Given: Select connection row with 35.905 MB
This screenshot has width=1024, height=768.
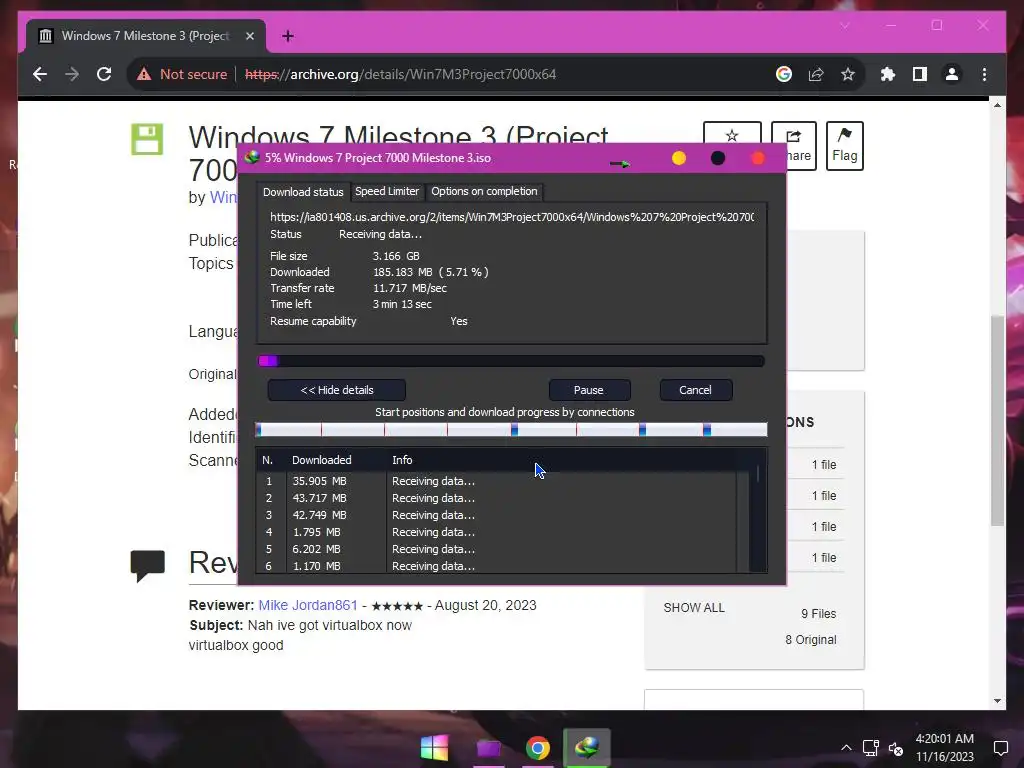Looking at the screenshot, I should point(496,481).
